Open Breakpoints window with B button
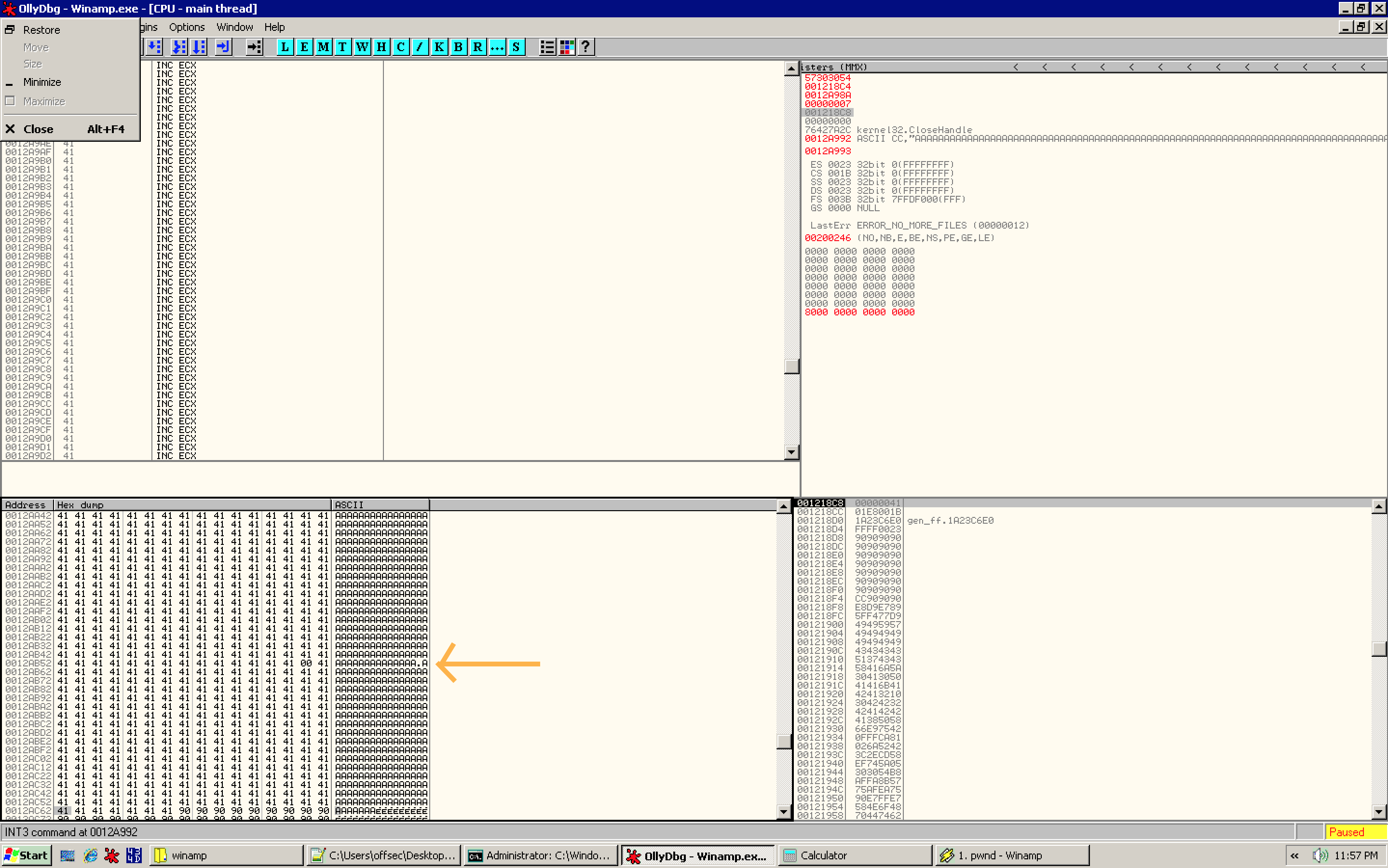1388x868 pixels. pos(458,47)
